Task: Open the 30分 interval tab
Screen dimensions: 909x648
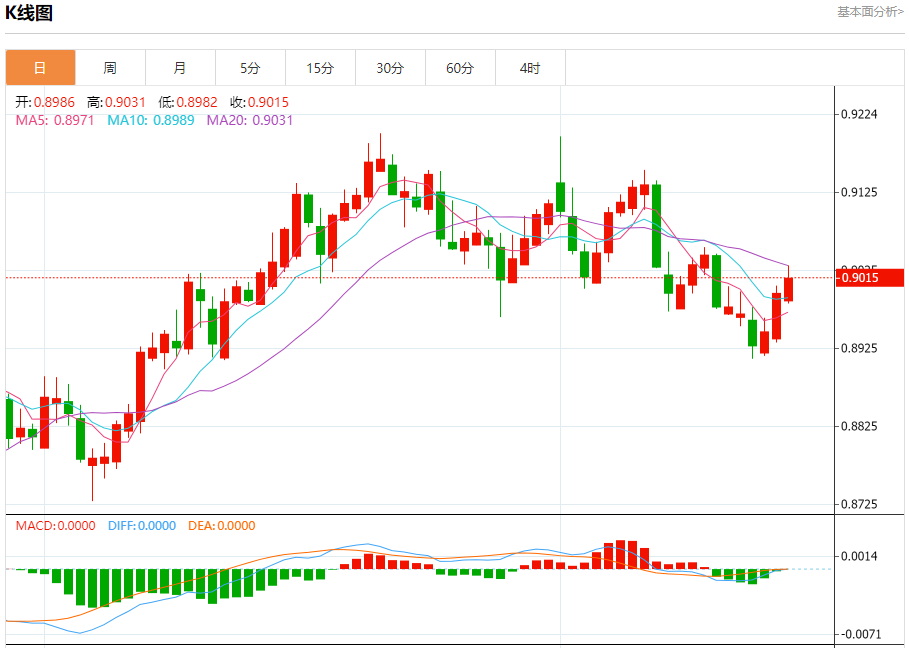Action: (x=390, y=68)
